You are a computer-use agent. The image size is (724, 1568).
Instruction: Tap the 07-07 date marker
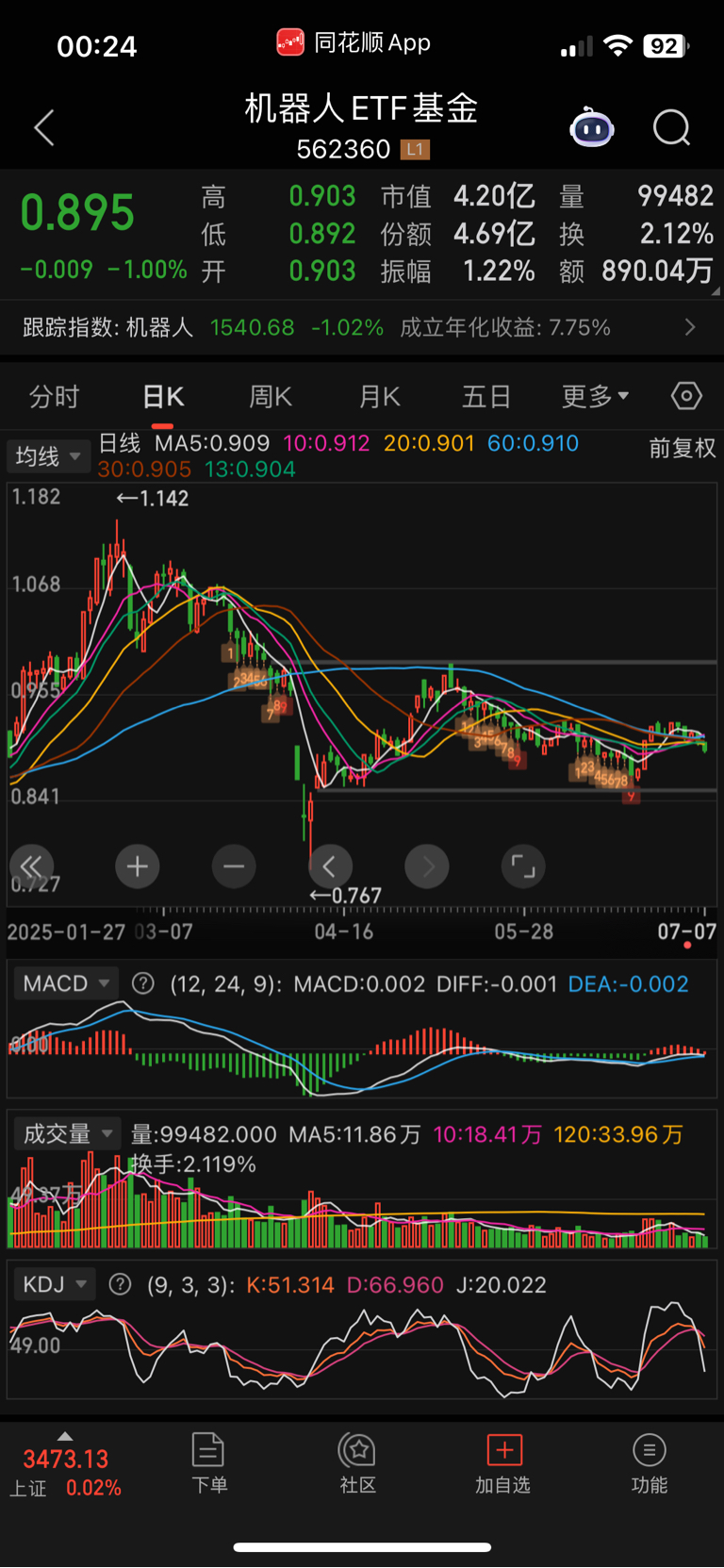point(686,932)
